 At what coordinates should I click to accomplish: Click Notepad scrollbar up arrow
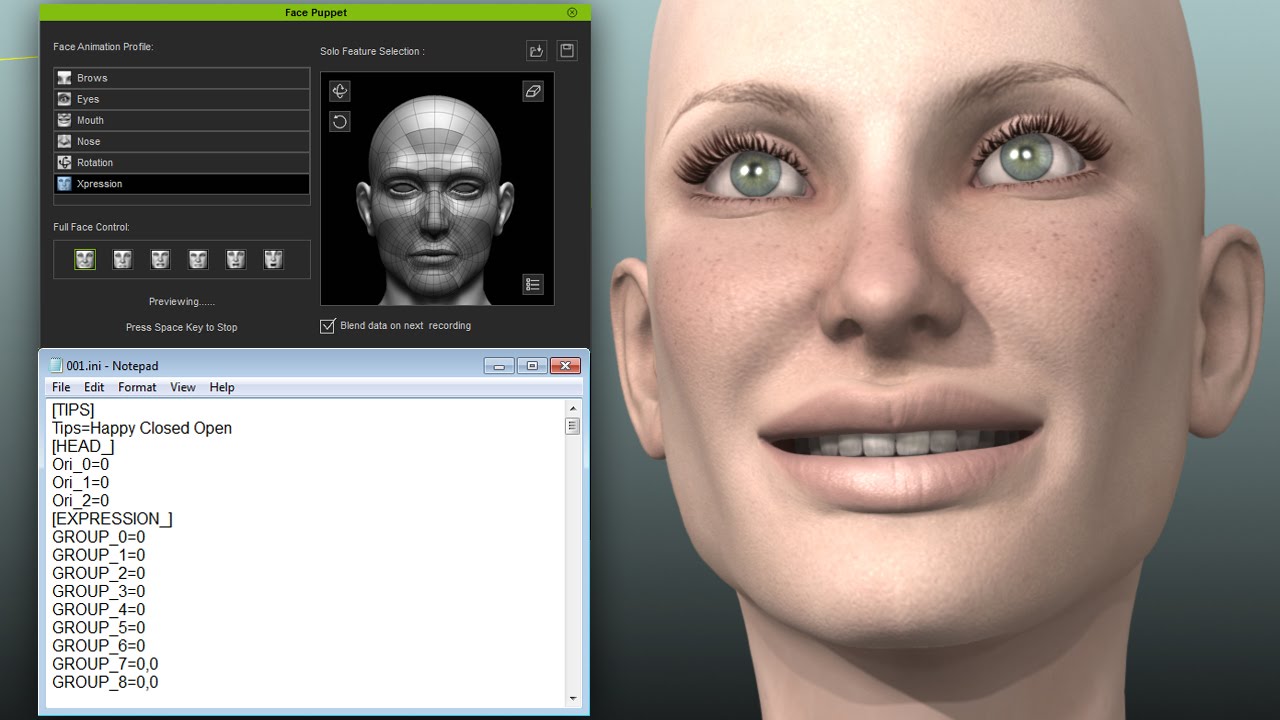tap(573, 408)
